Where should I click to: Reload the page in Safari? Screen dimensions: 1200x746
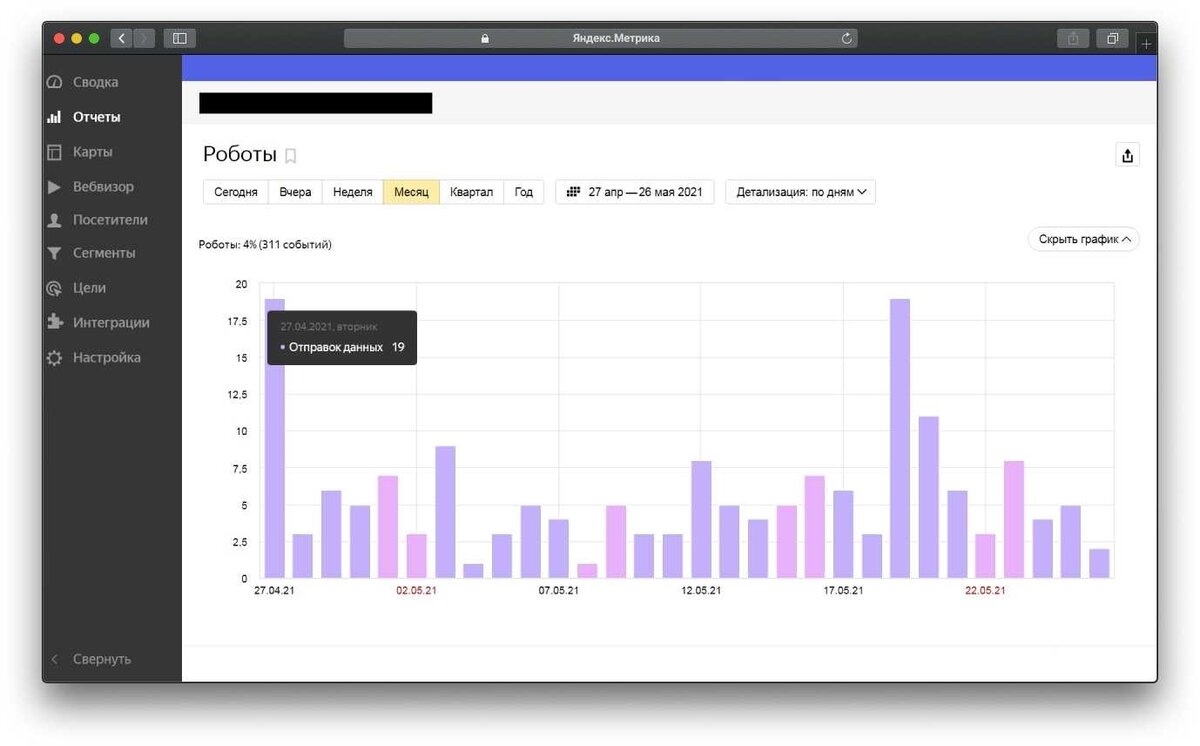point(847,38)
